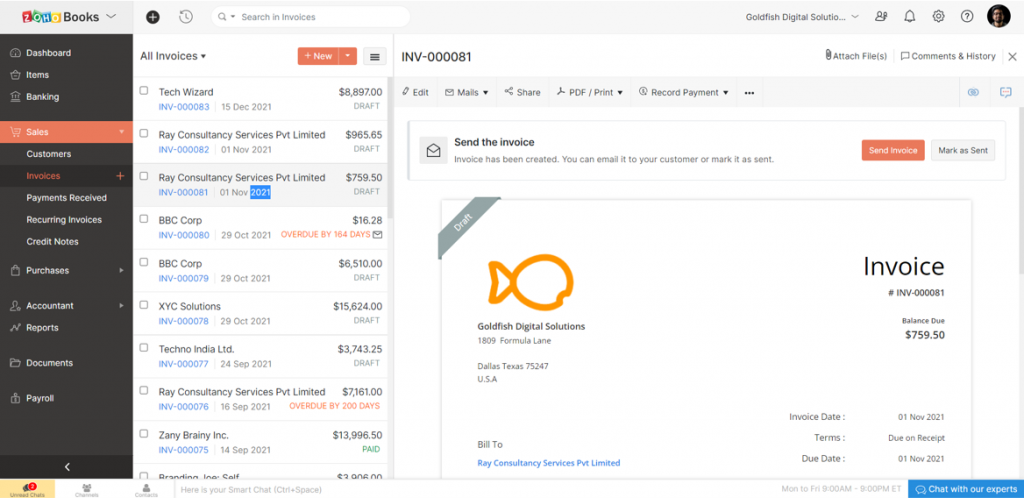
Task: Check the INV-000079 BBC Corp checkbox
Action: (x=144, y=262)
